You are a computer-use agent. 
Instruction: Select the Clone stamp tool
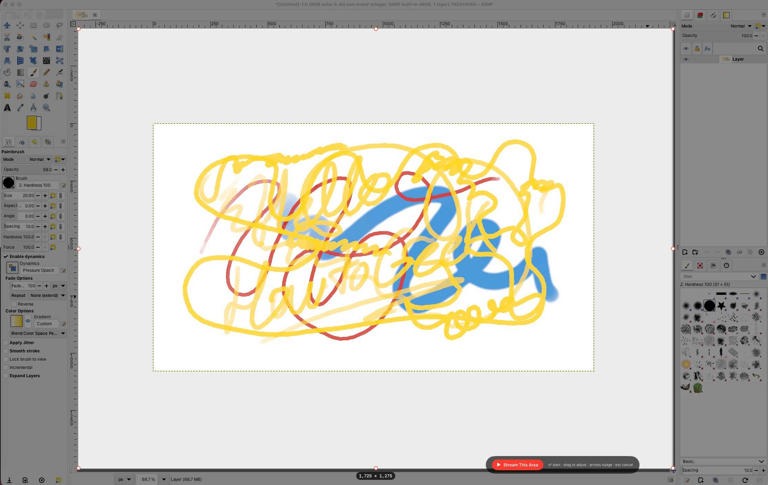click(47, 84)
